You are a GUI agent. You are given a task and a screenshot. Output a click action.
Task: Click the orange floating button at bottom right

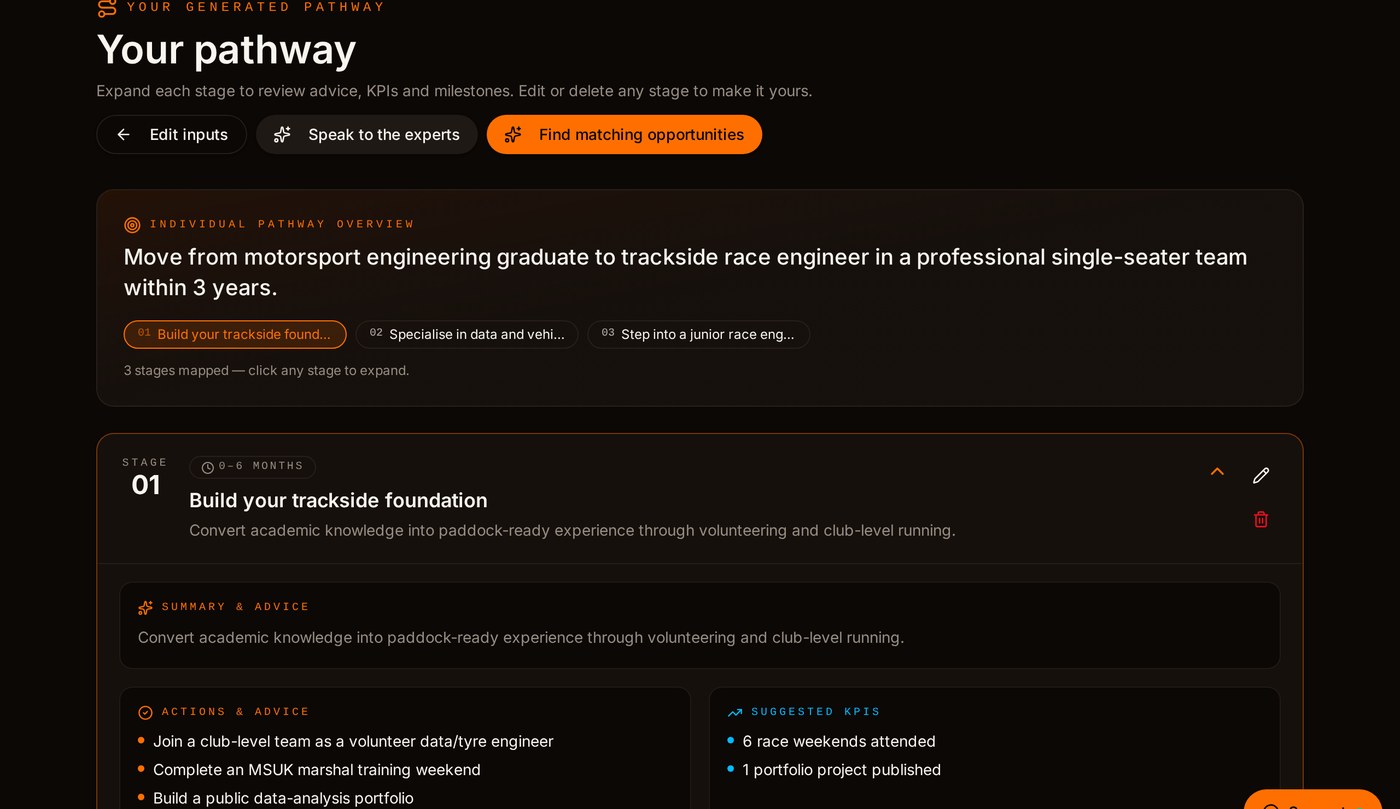1312,799
